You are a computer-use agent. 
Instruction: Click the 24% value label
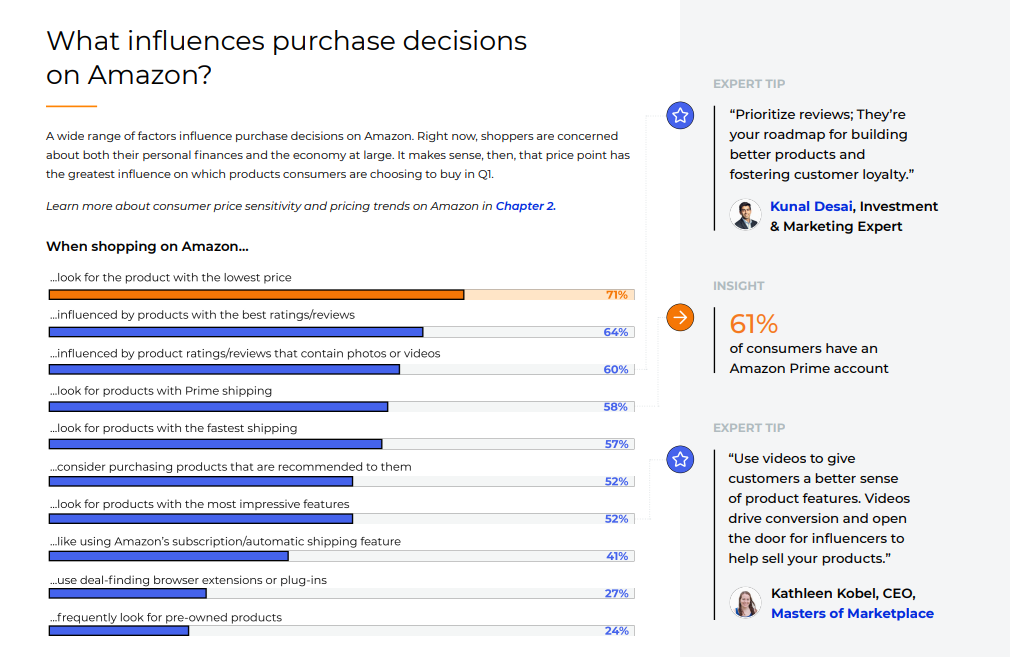click(616, 631)
